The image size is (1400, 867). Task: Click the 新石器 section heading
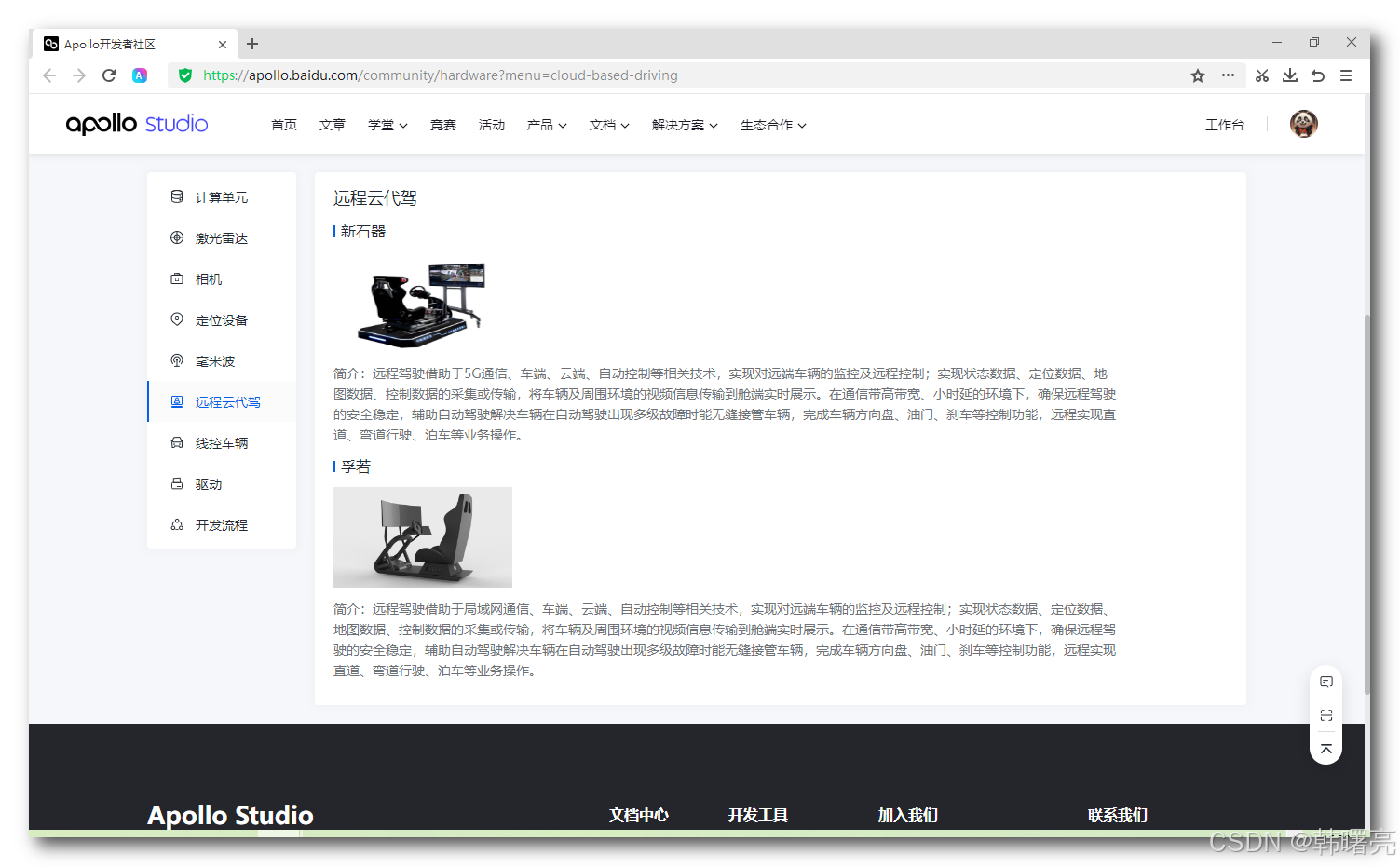pyautogui.click(x=363, y=231)
